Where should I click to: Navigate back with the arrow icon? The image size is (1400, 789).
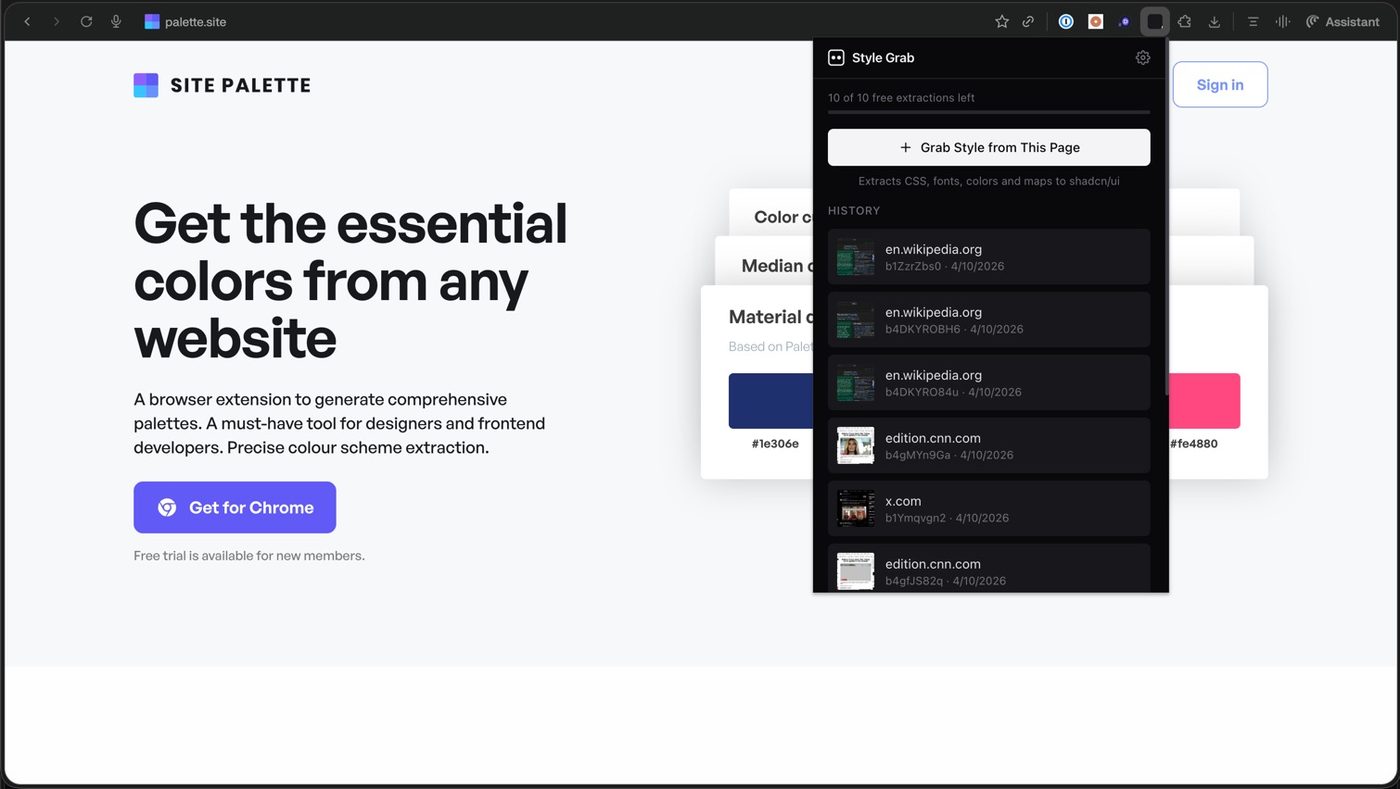tap(27, 21)
